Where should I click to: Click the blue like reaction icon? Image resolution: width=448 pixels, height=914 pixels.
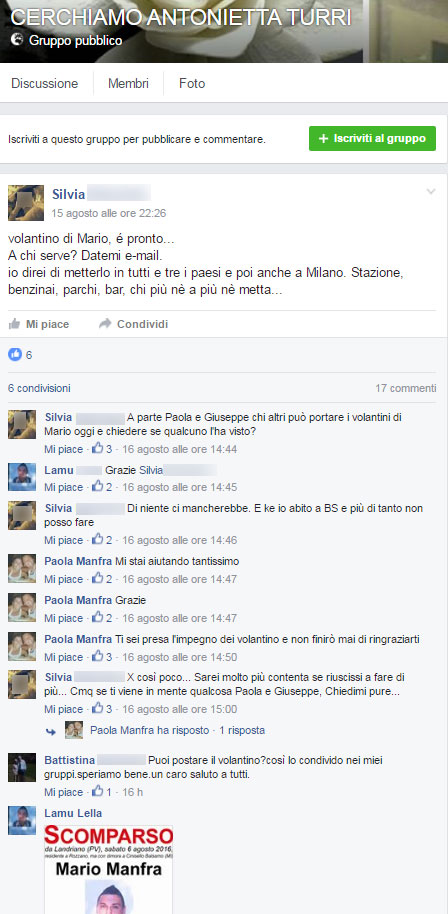[15, 354]
